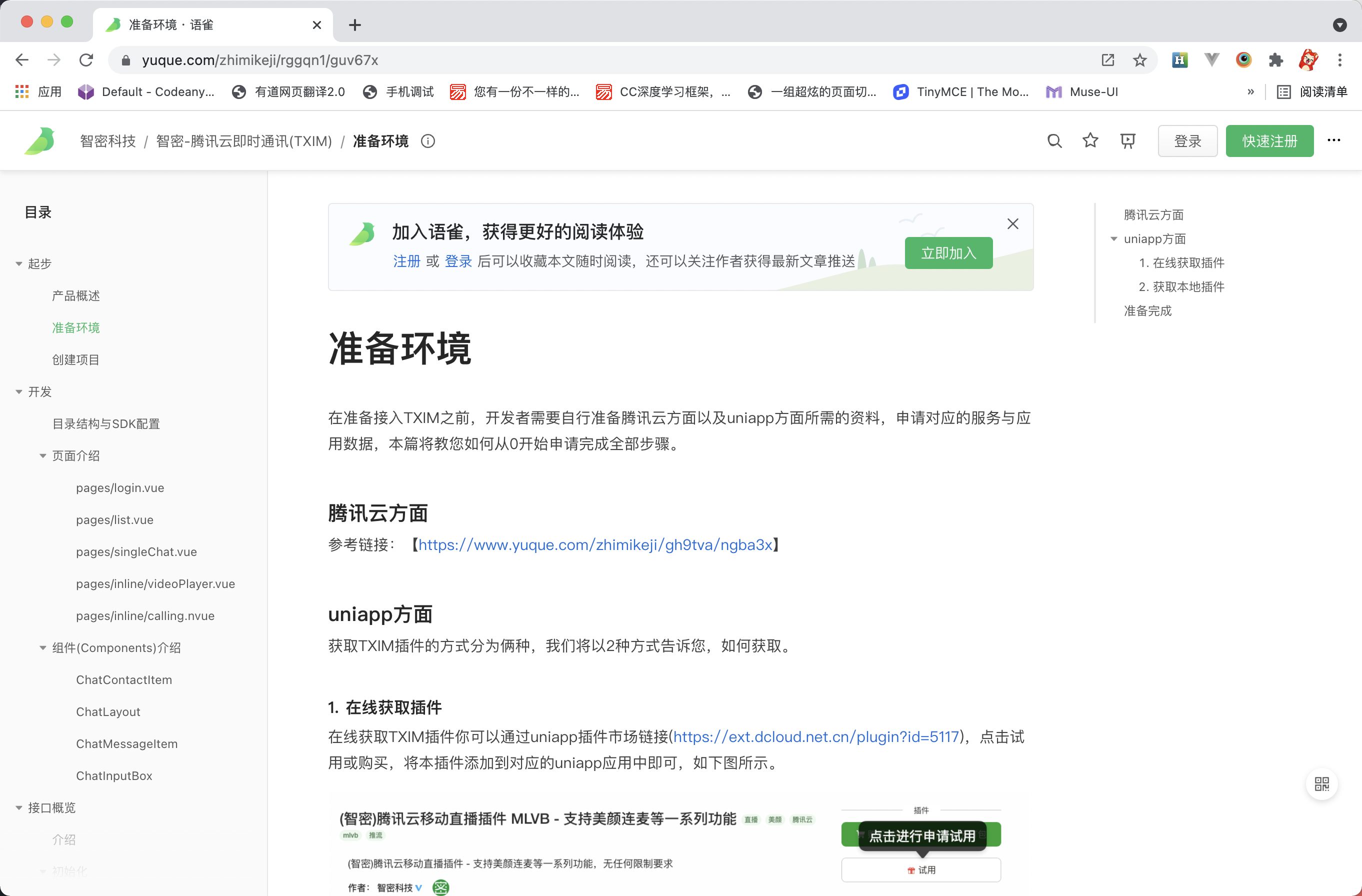This screenshot has width=1362, height=896.
Task: Open the page in app via address bar icon
Action: [x=1108, y=59]
